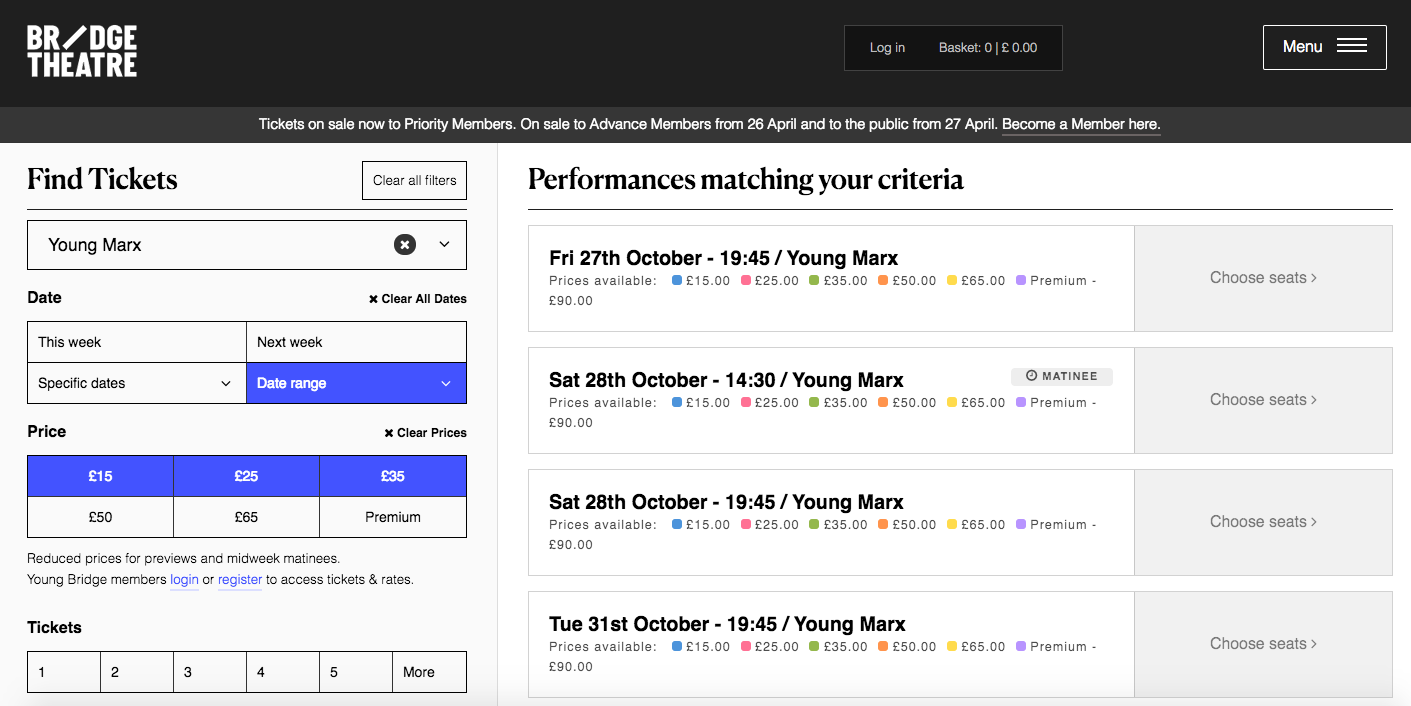Select 1 ticket

64,672
